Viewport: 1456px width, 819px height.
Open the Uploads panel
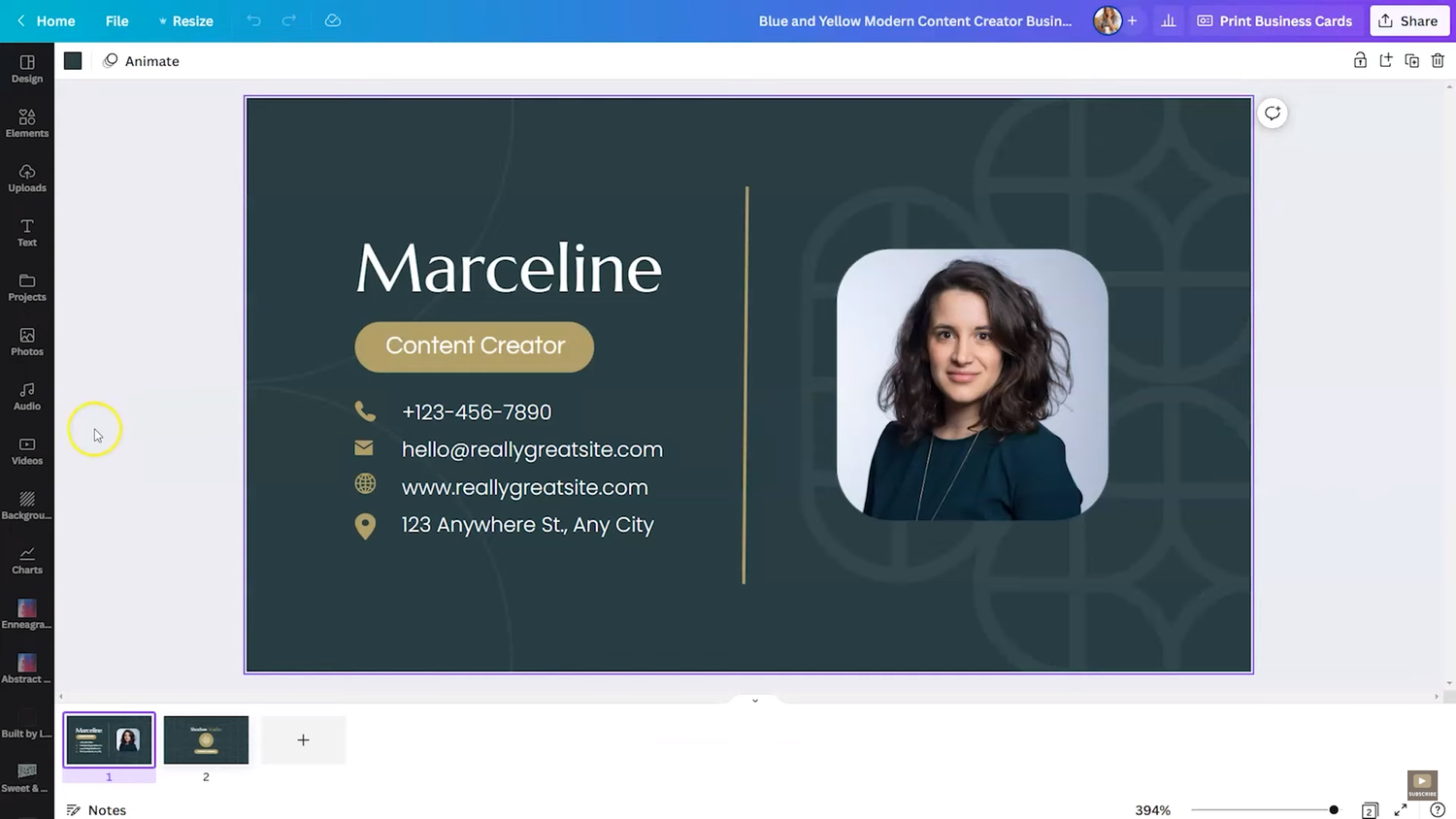(26, 177)
